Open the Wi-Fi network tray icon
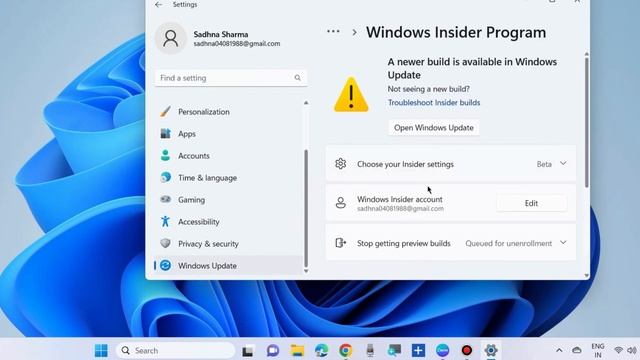This screenshot has width=640, height=360. (618, 350)
